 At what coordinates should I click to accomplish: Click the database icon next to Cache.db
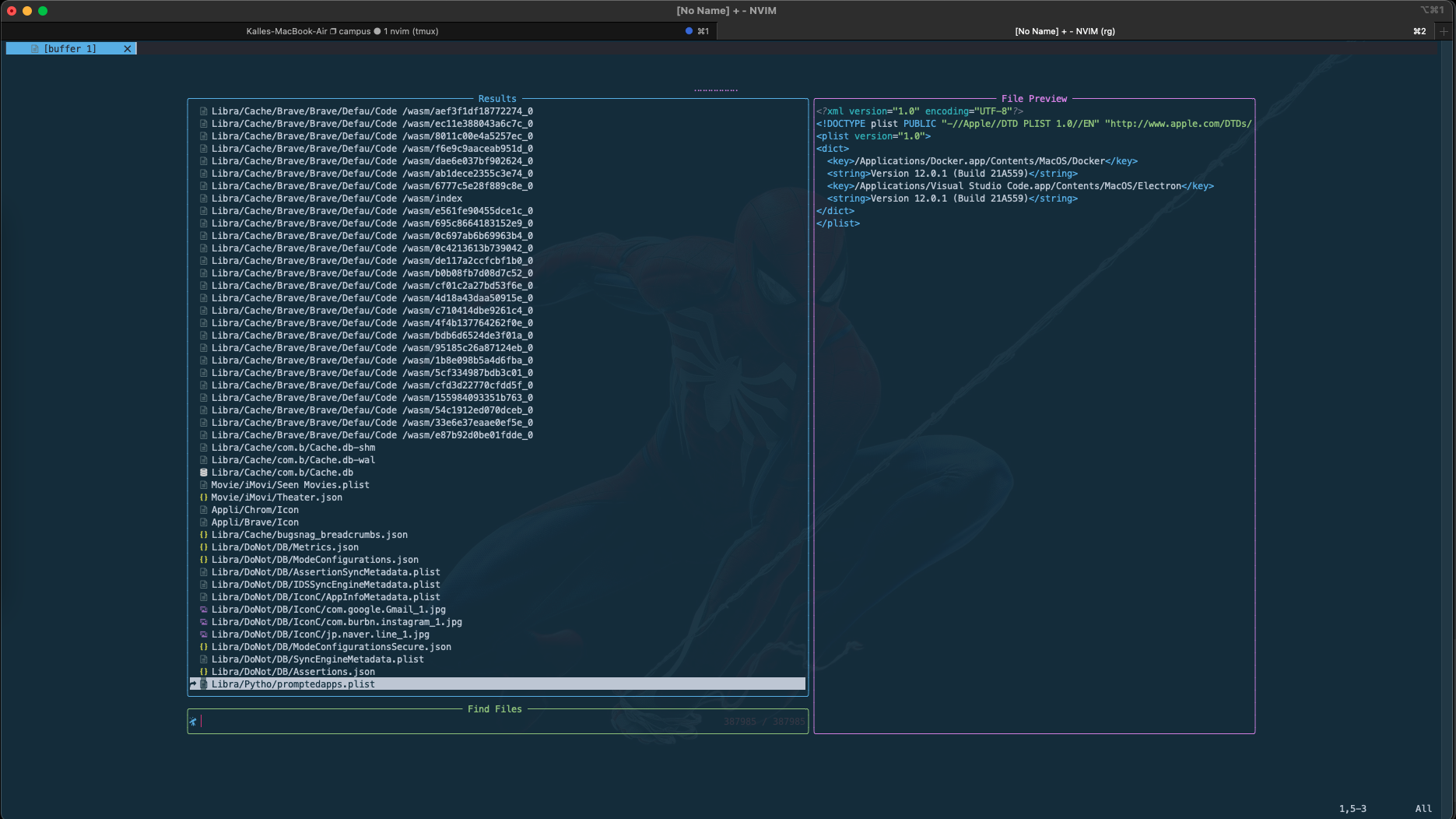204,473
